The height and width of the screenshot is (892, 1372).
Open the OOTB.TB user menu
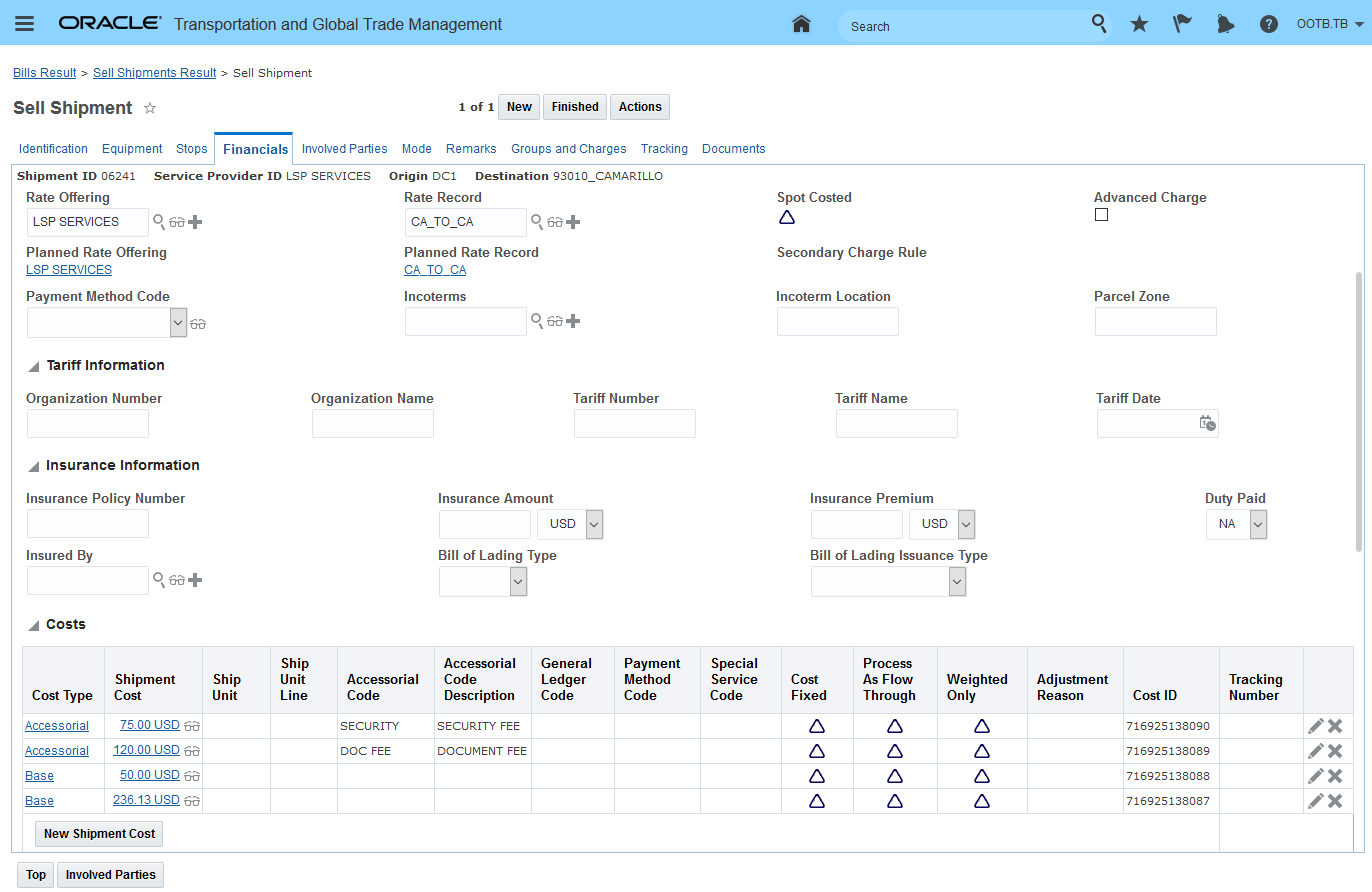(x=1330, y=24)
